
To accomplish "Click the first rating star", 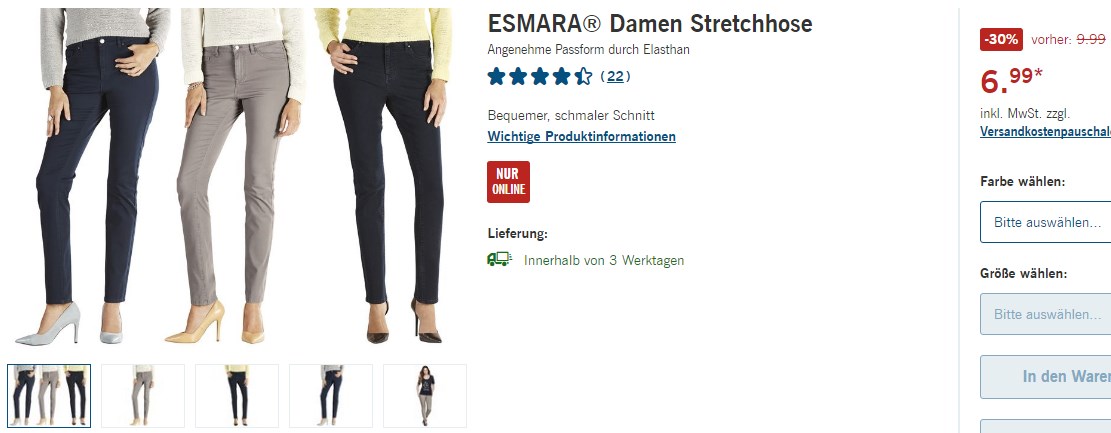I will pos(497,77).
